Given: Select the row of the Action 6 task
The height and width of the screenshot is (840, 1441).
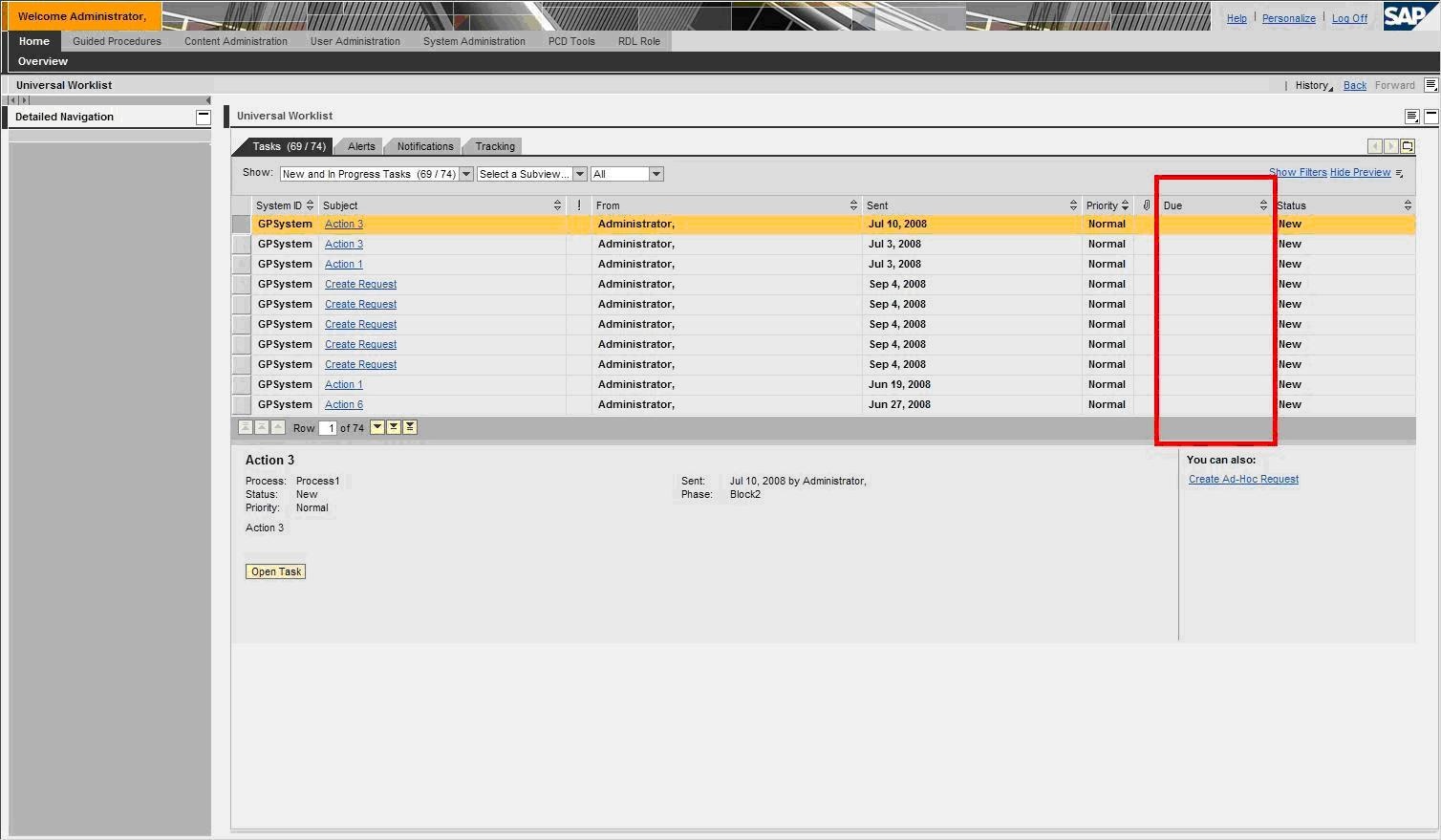Looking at the screenshot, I should click(x=241, y=405).
